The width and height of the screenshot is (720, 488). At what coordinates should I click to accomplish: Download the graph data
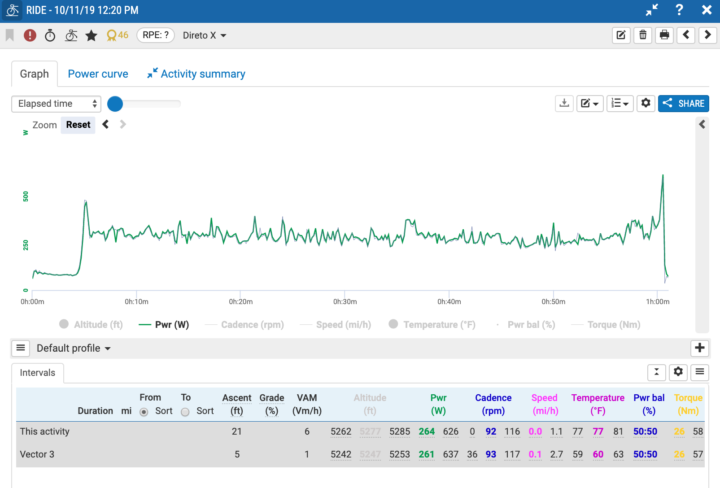pos(564,103)
